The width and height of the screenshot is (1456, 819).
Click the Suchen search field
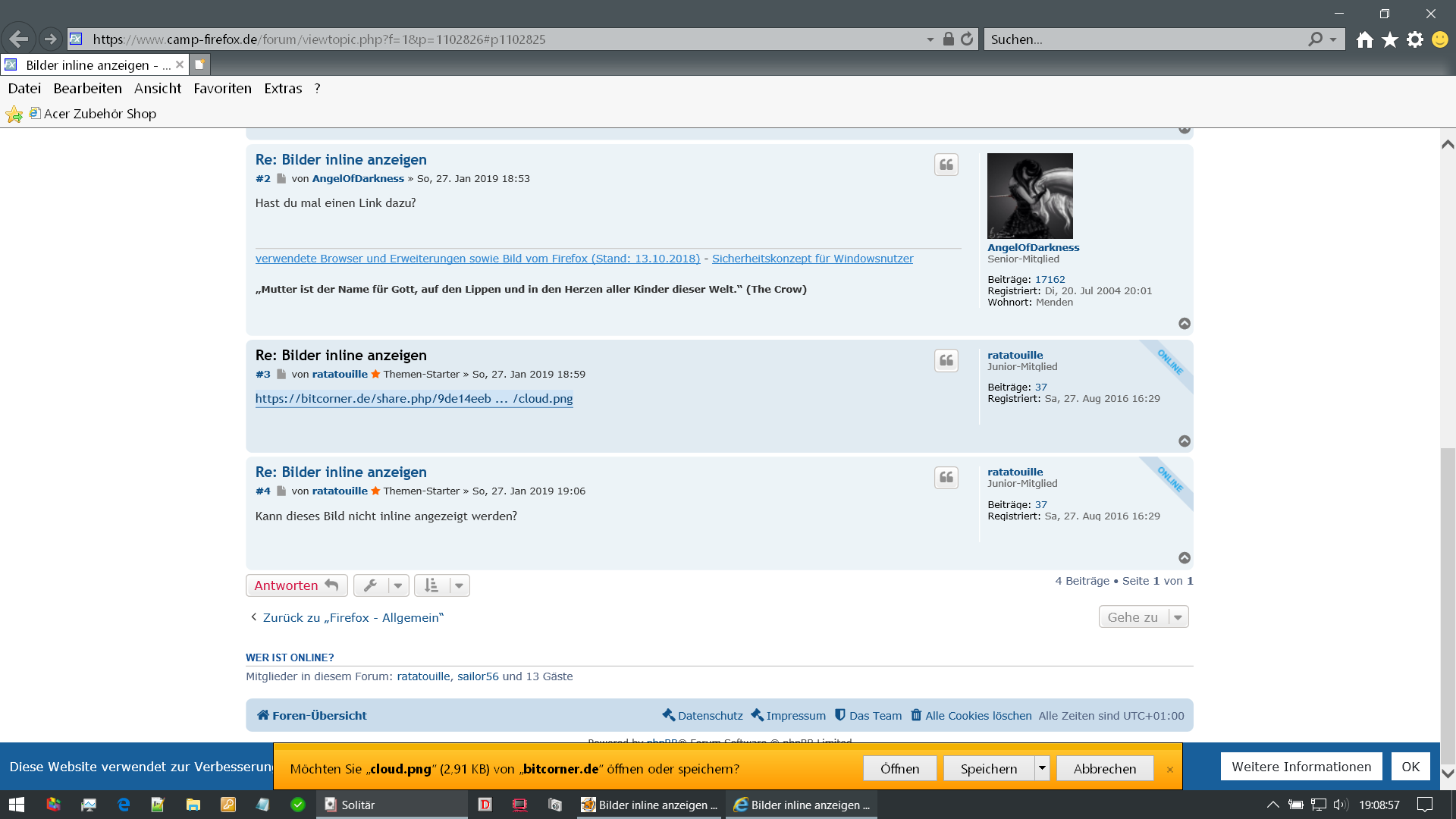point(1145,39)
